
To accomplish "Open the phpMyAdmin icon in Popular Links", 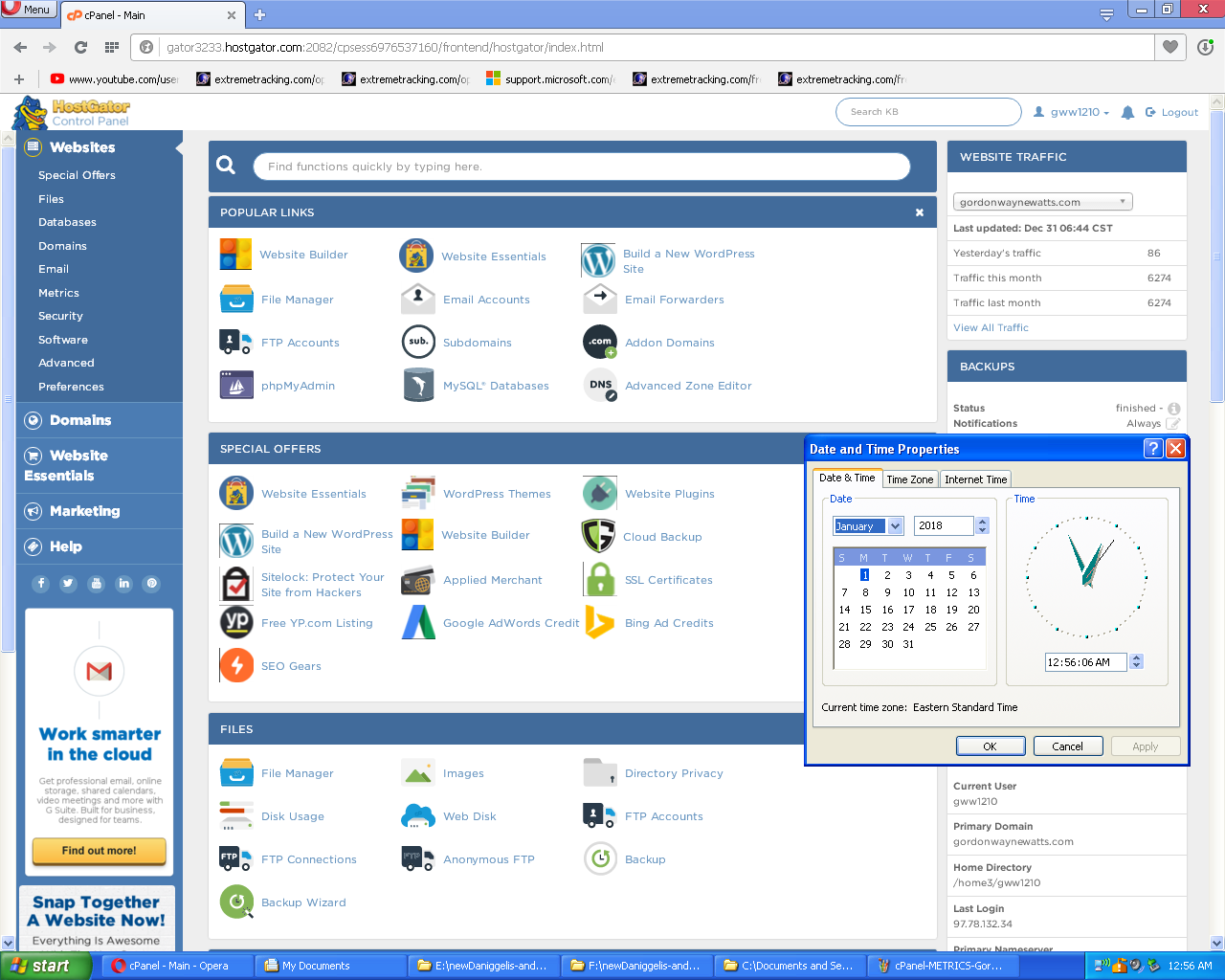I will pos(236,385).
